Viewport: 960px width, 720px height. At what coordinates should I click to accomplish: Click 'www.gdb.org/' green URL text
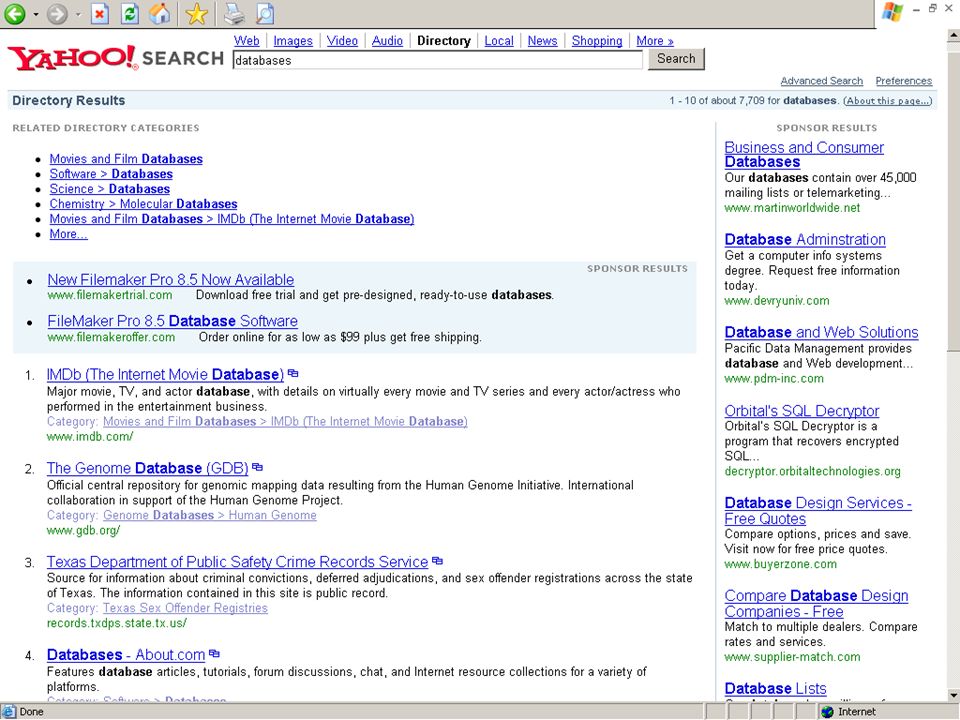tap(83, 530)
